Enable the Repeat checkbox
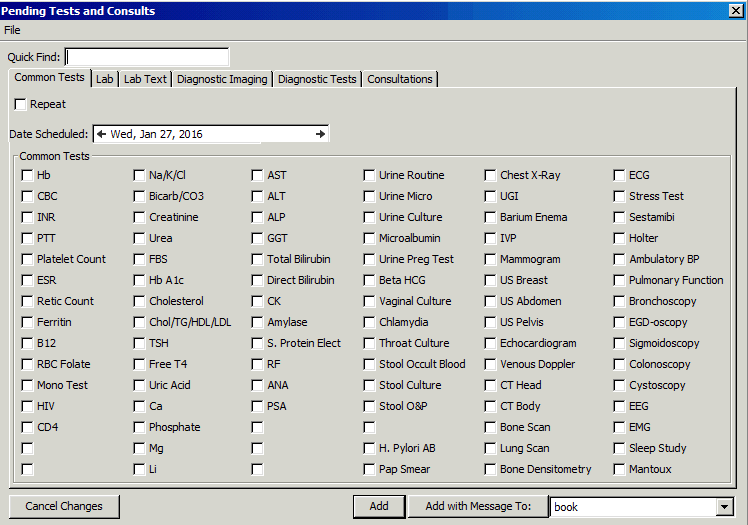 pyautogui.click(x=20, y=104)
